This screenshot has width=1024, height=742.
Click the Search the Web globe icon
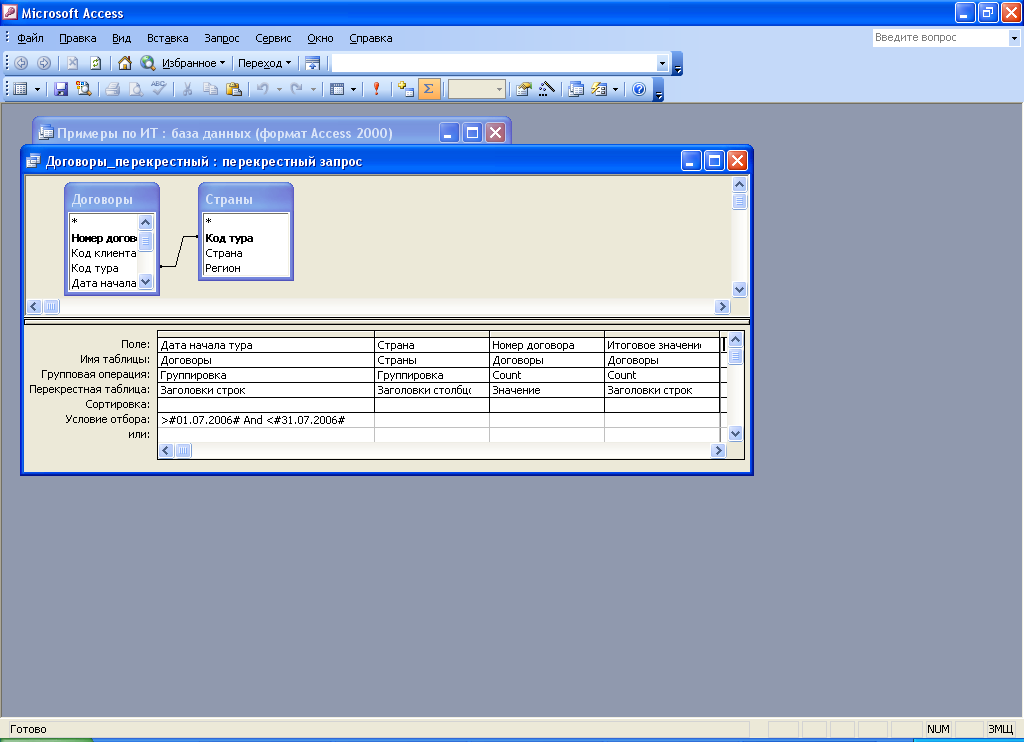(148, 63)
